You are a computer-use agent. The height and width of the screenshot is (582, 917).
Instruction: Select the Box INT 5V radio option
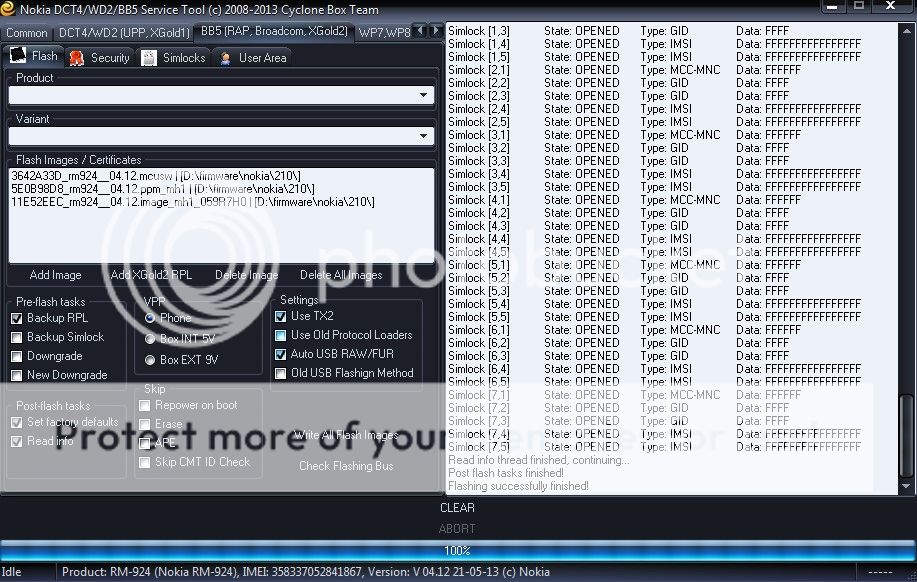(151, 338)
